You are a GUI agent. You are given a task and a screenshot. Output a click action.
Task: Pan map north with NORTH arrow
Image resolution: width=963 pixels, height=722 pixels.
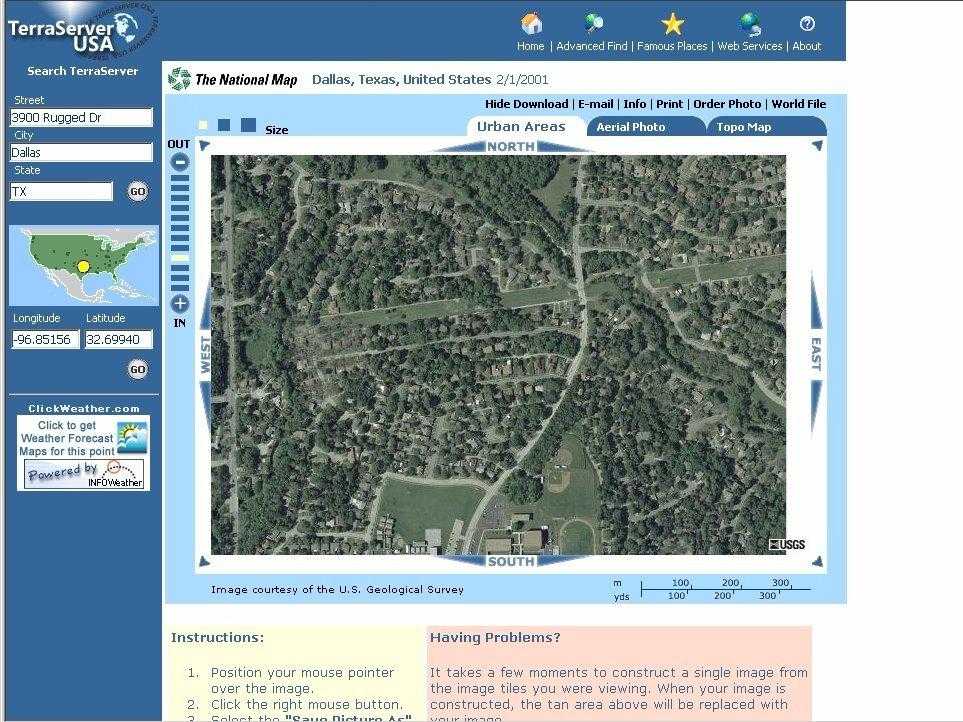pyautogui.click(x=510, y=147)
